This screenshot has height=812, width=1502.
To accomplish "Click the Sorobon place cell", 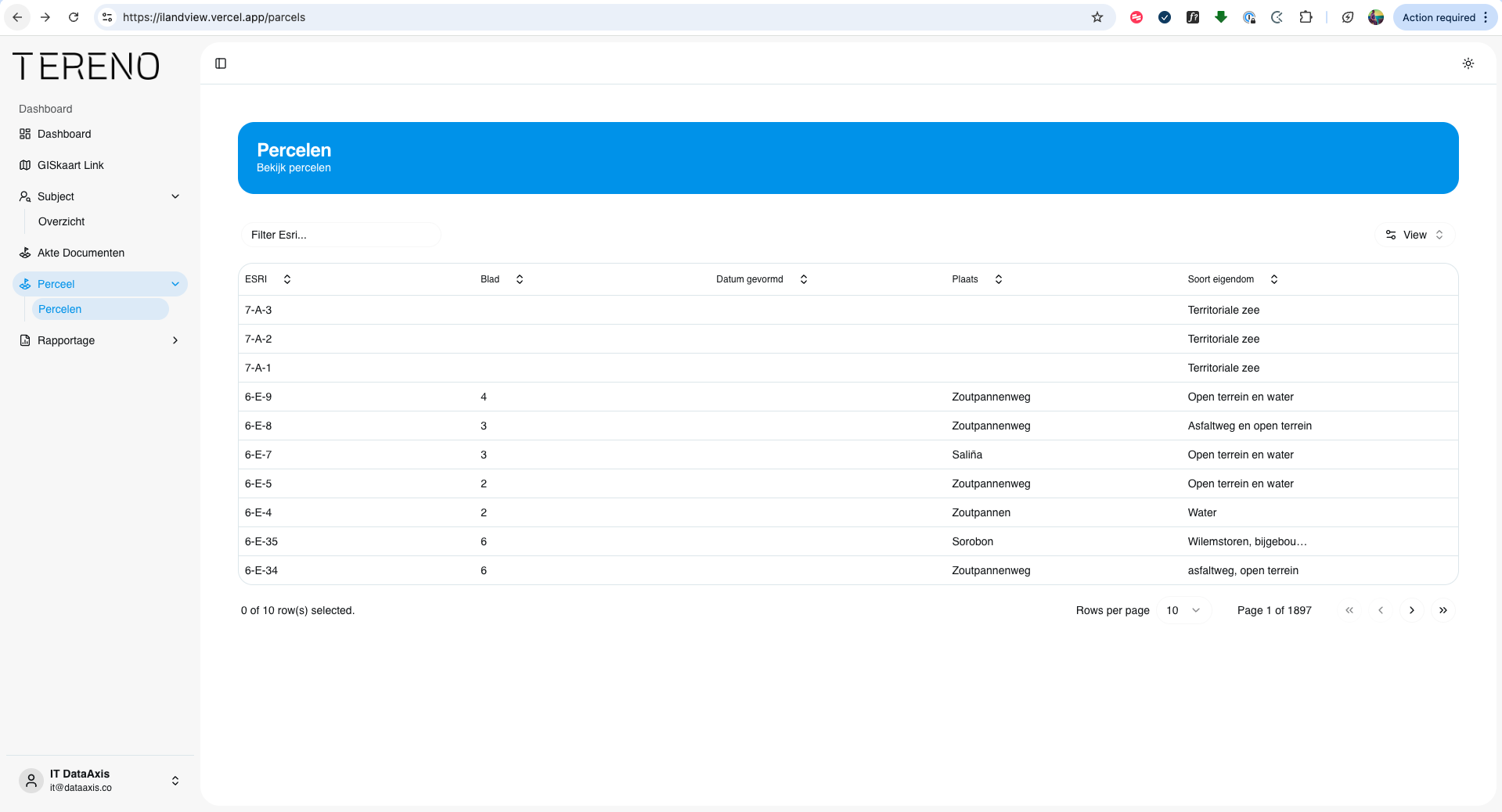I will [x=972, y=541].
